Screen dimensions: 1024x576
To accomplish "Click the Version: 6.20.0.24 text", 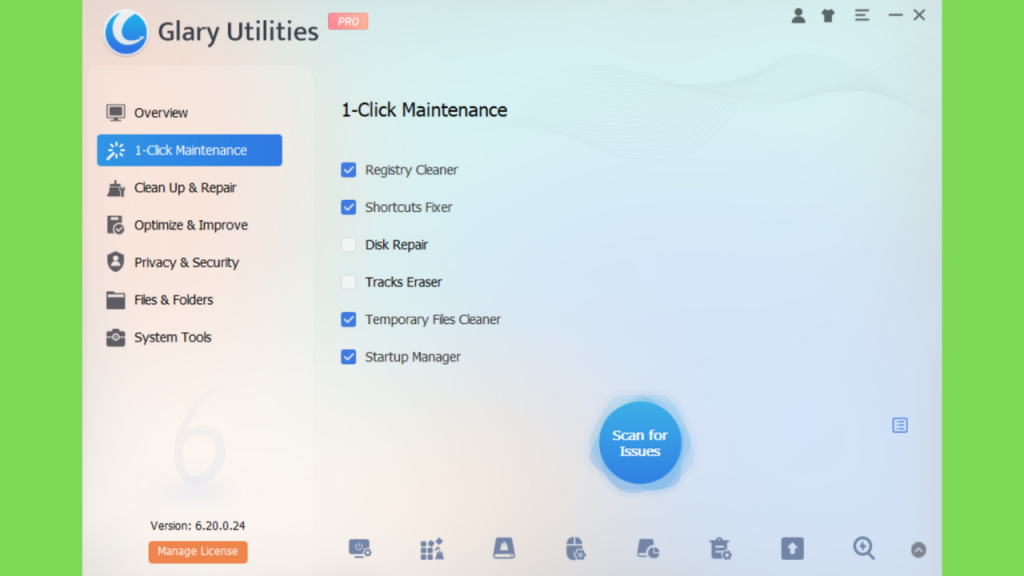I will [x=198, y=526].
